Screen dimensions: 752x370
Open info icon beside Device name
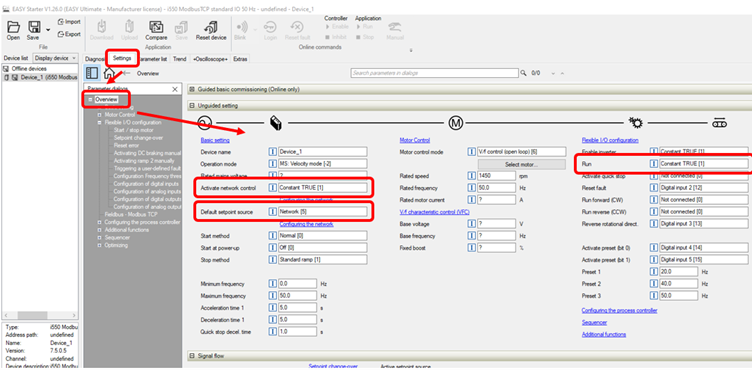[x=272, y=152]
